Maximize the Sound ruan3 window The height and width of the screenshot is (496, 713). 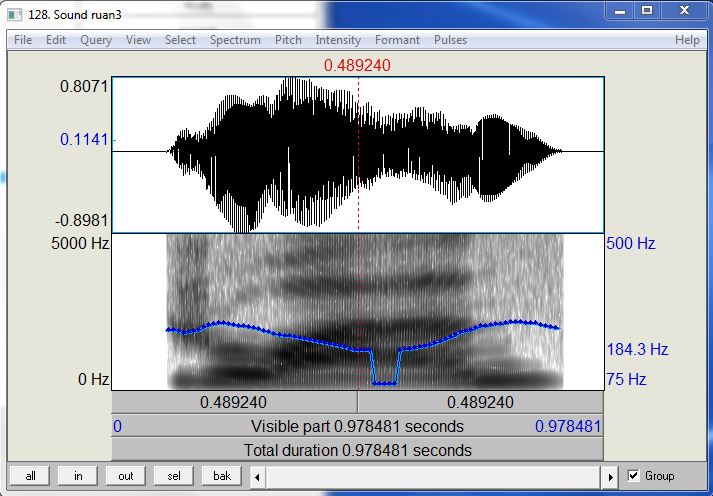647,11
